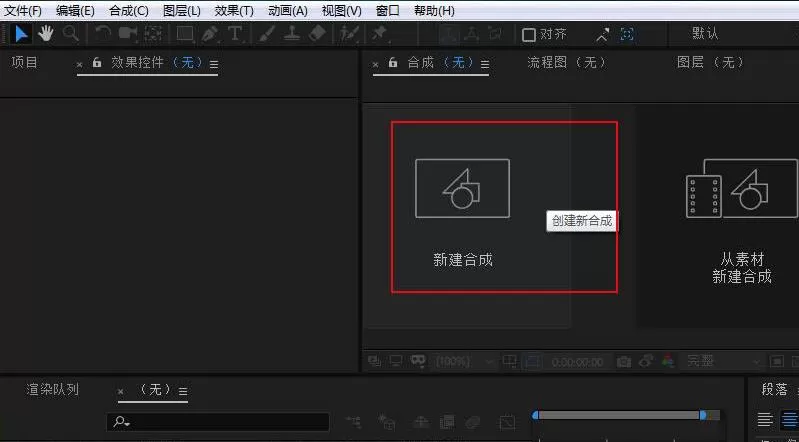Select the Clone Stamp tool
This screenshot has height=442, width=799.
coord(291,34)
